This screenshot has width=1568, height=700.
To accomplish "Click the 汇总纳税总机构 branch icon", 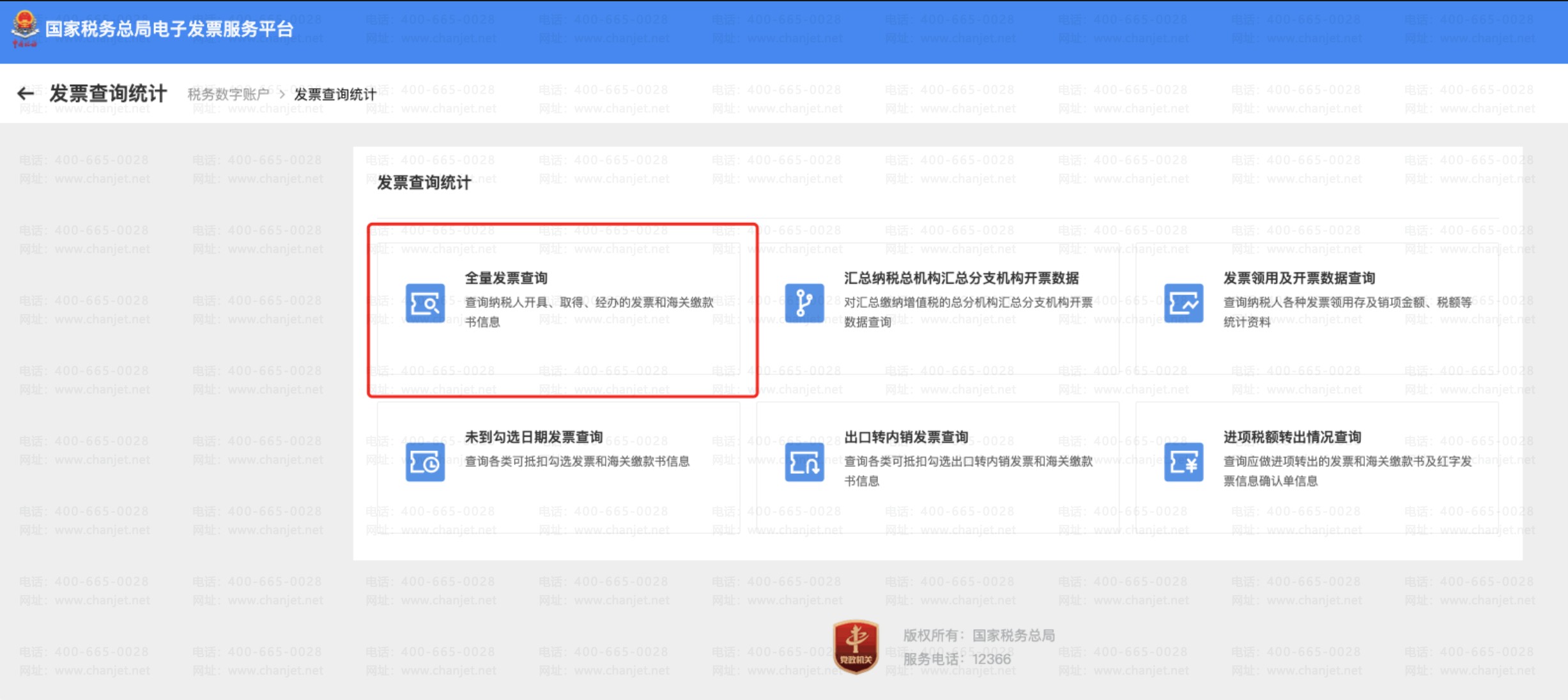I will (804, 303).
